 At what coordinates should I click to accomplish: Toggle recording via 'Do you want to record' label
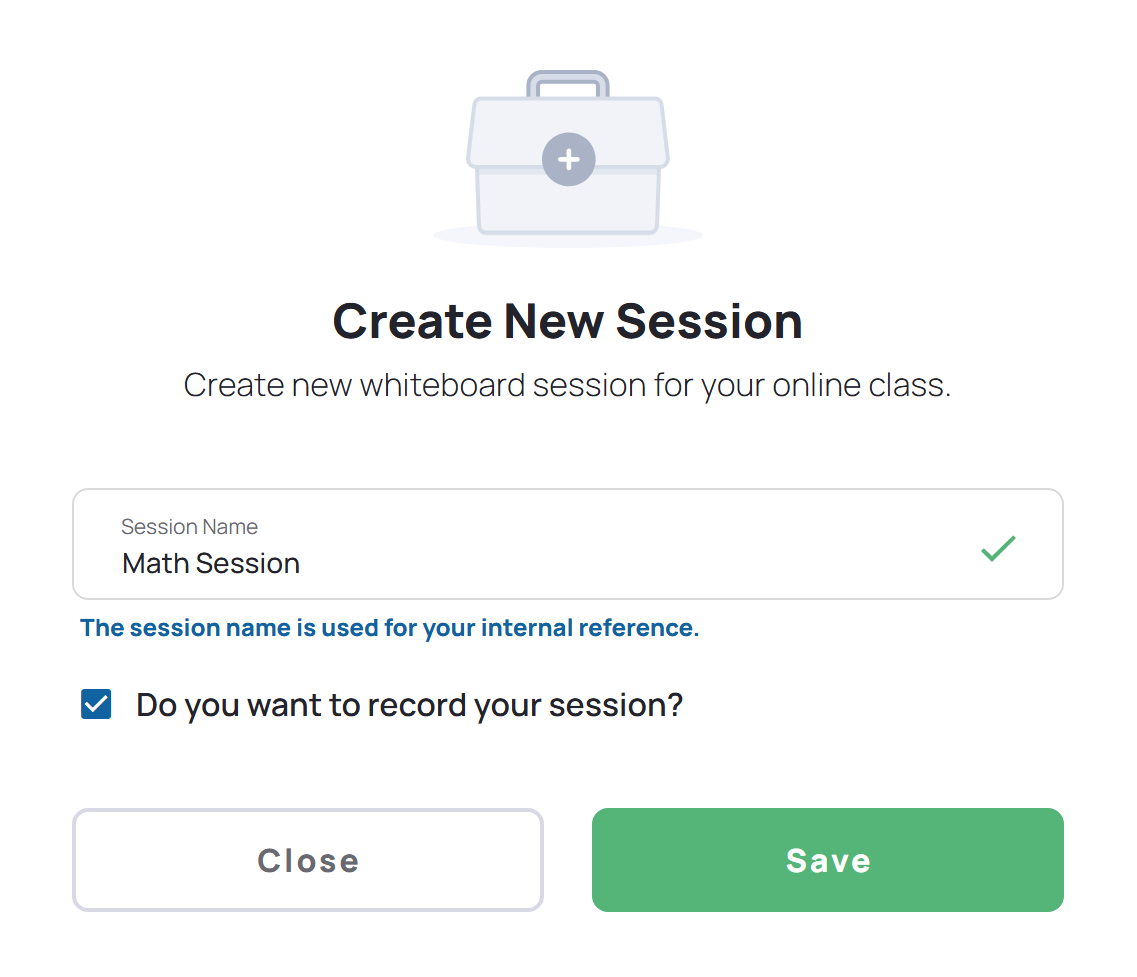pyautogui.click(x=410, y=705)
